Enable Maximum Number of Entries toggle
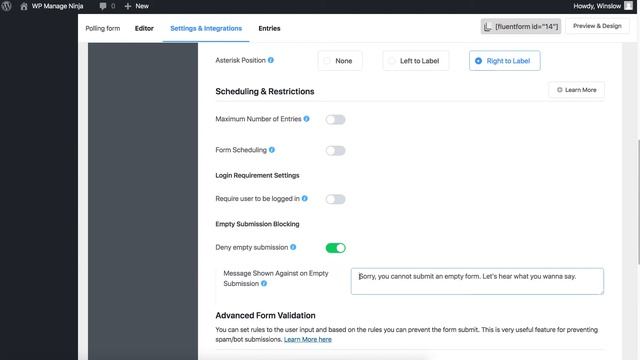640x360 pixels. click(336, 120)
